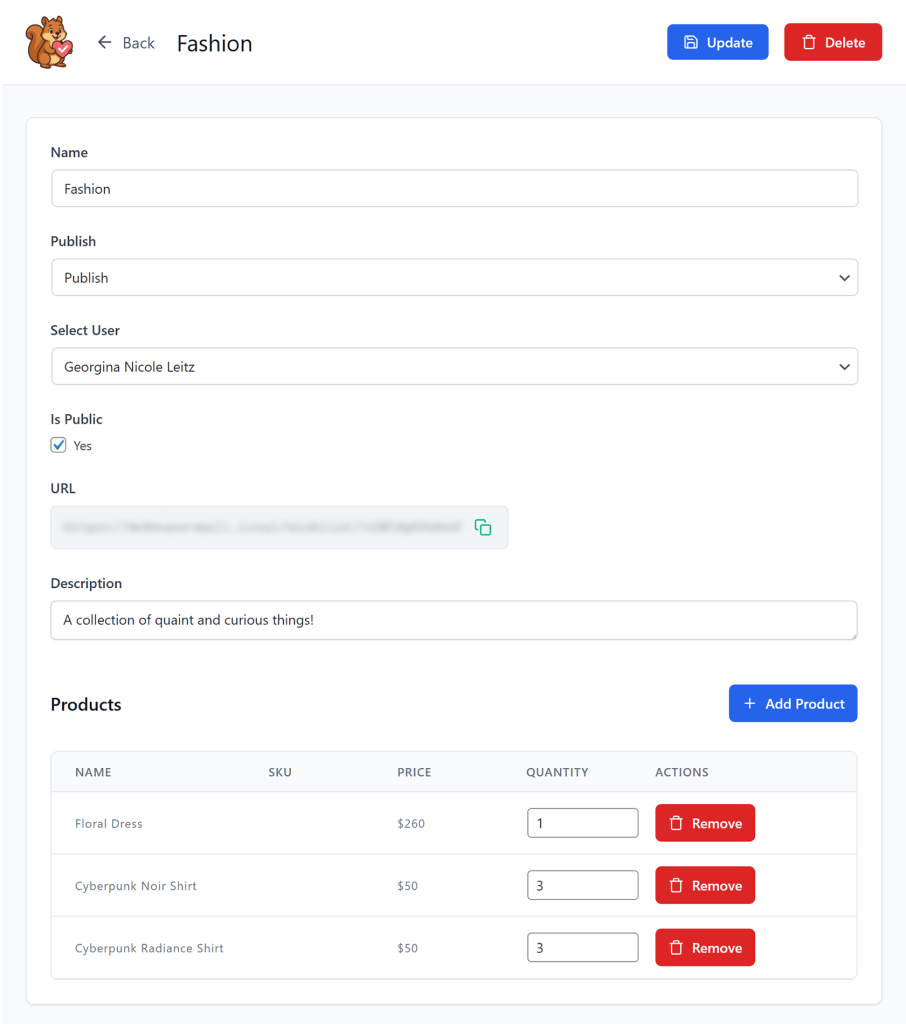Click the quantity field for Floral Dress
Image resolution: width=906 pixels, height=1024 pixels.
pyautogui.click(x=582, y=822)
